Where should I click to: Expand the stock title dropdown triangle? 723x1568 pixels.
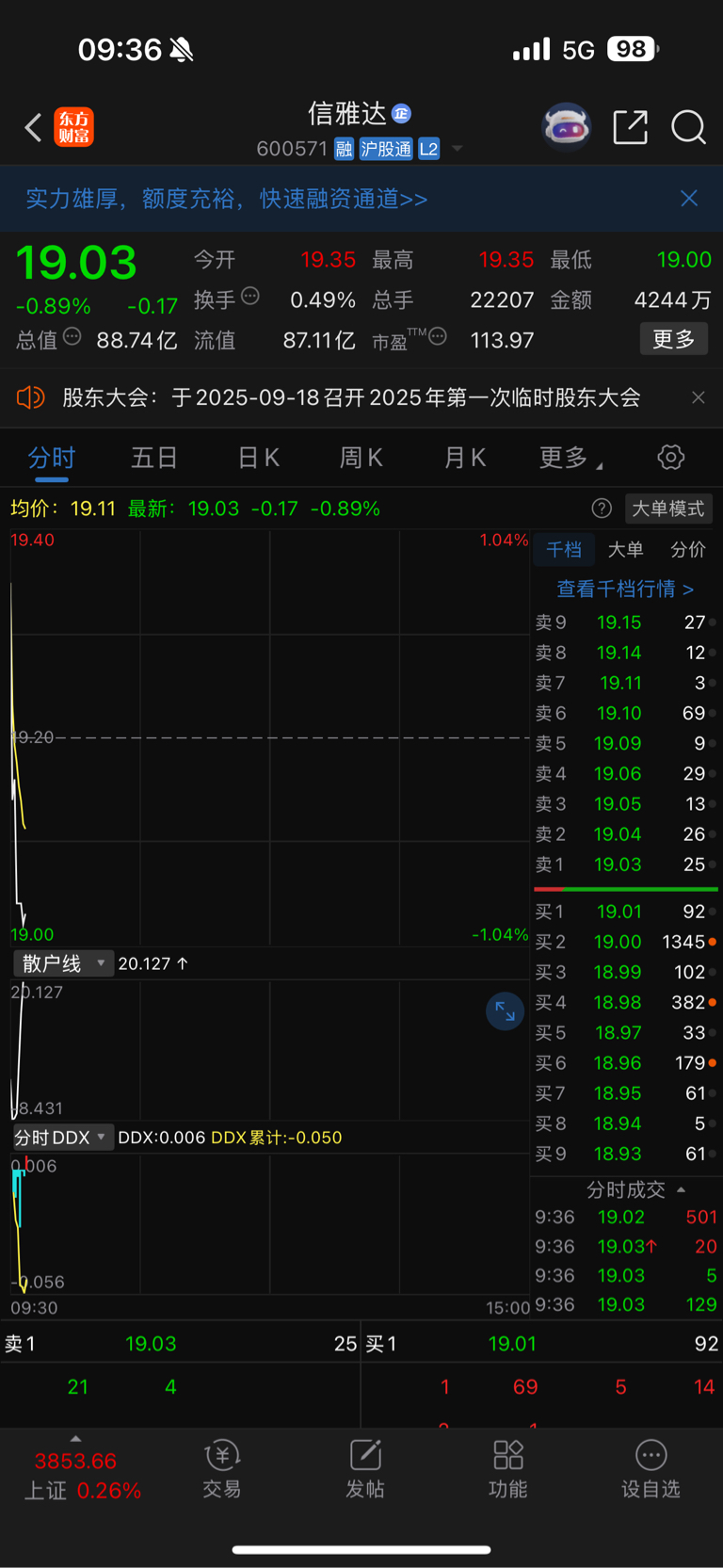[458, 149]
